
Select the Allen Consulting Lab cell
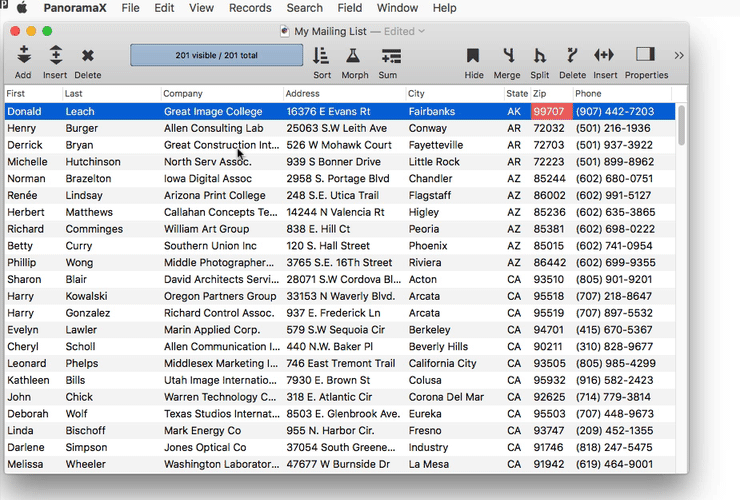click(x=213, y=128)
